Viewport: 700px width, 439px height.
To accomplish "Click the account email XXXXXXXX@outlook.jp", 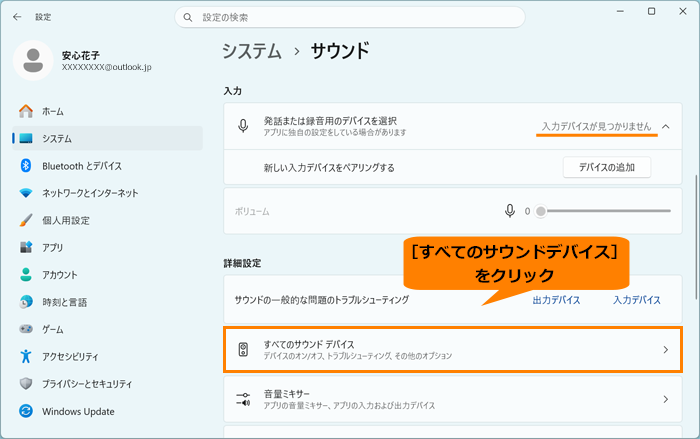I will (x=107, y=67).
